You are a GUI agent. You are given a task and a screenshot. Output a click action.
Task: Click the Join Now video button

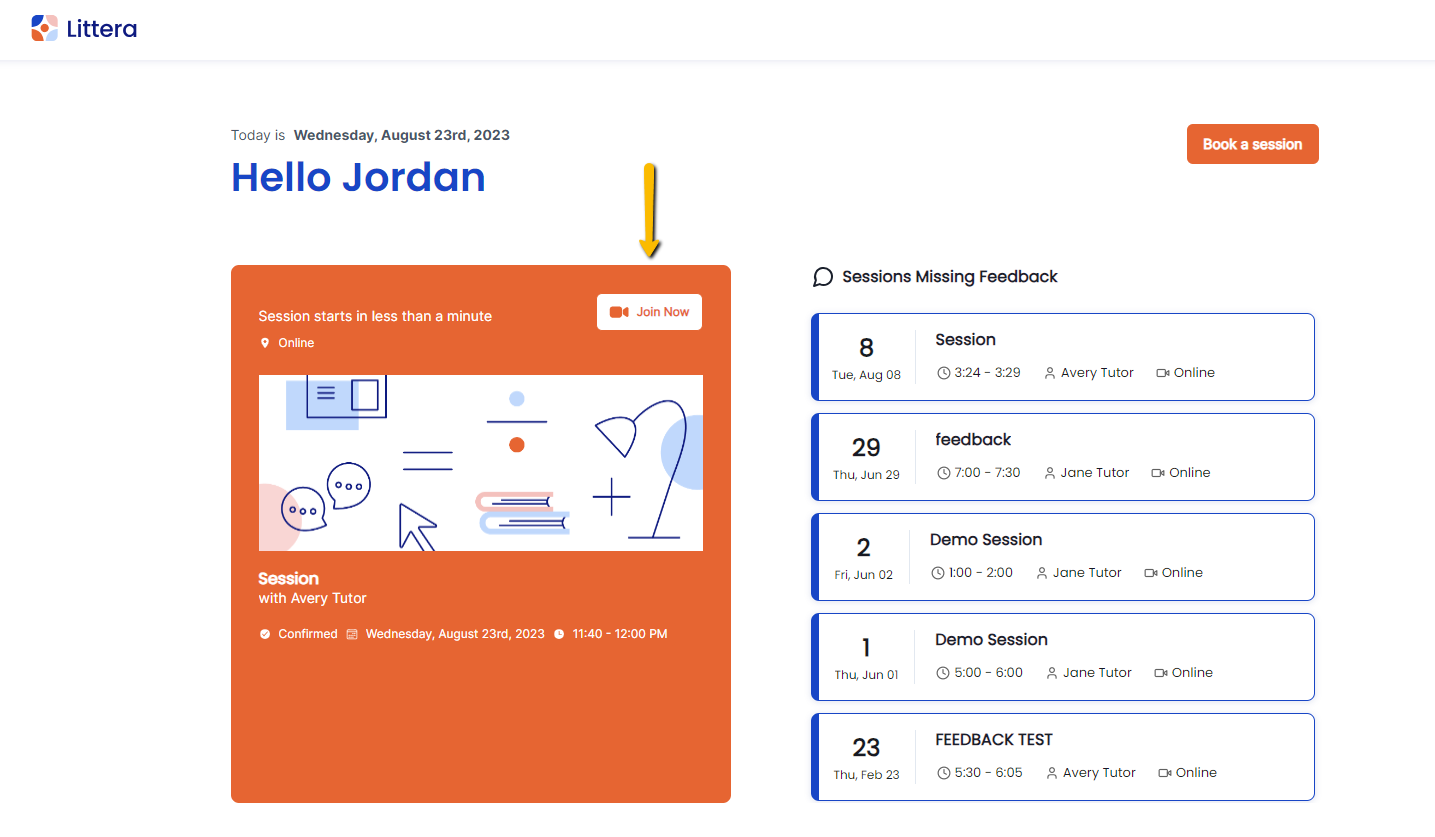(649, 312)
